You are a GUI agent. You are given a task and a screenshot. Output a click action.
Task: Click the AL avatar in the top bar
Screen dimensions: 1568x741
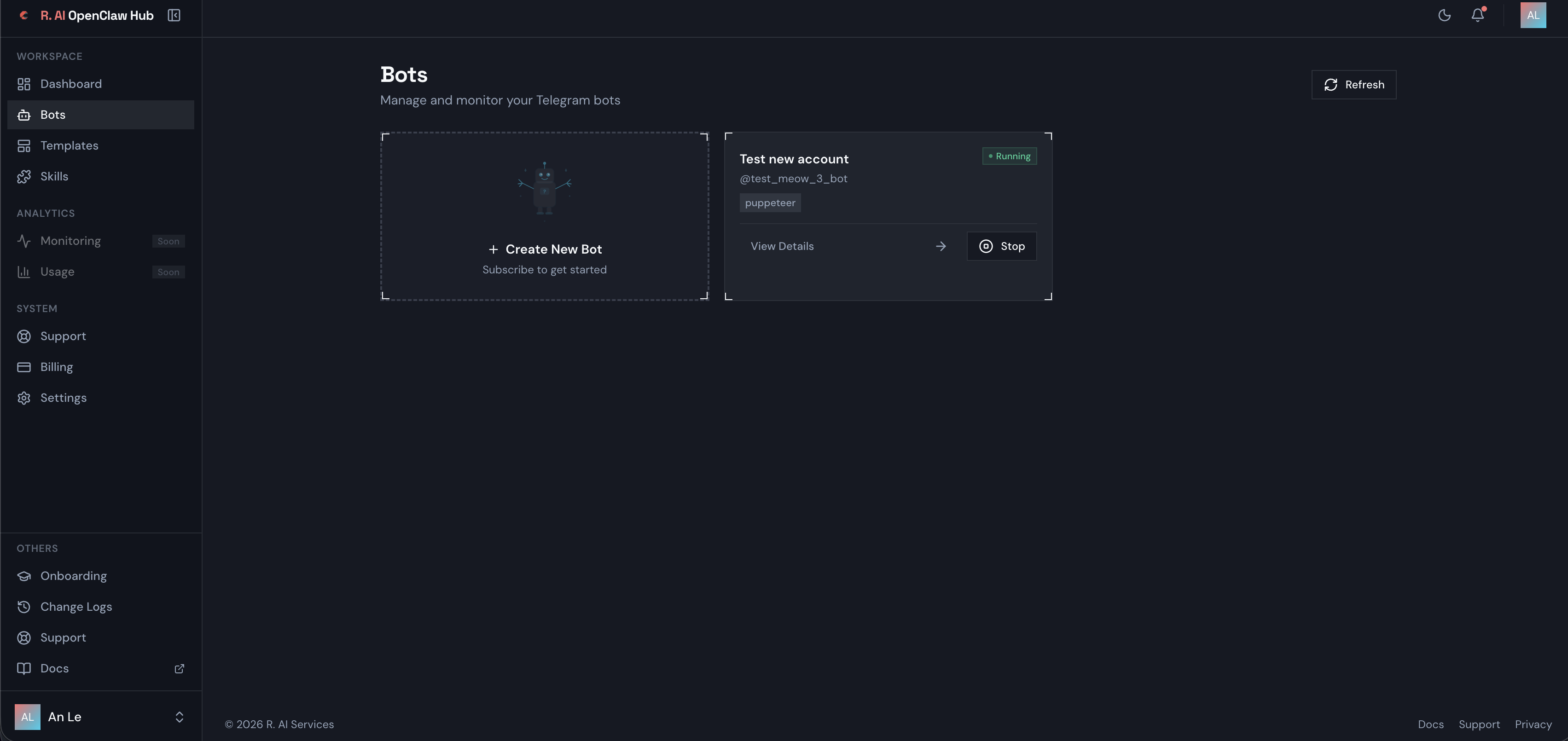click(x=1533, y=15)
